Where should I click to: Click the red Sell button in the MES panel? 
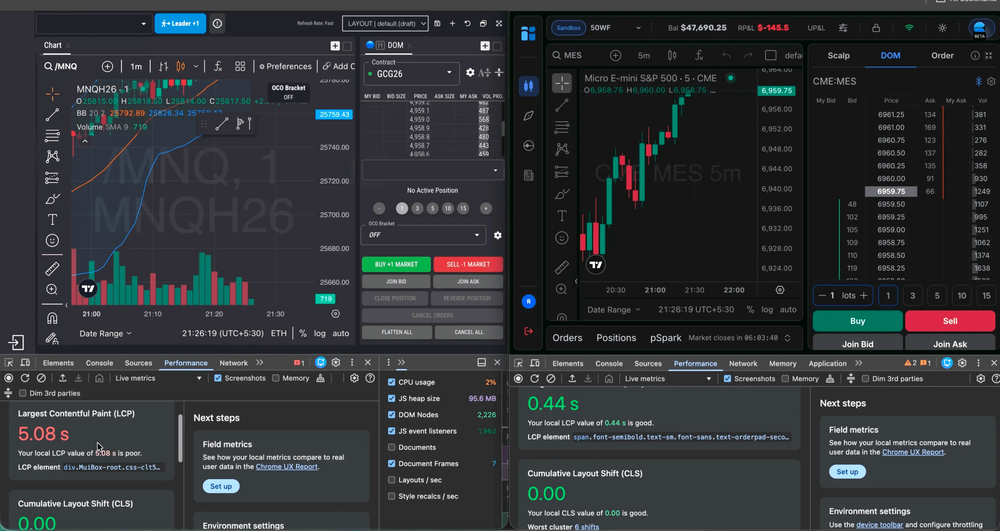949,321
